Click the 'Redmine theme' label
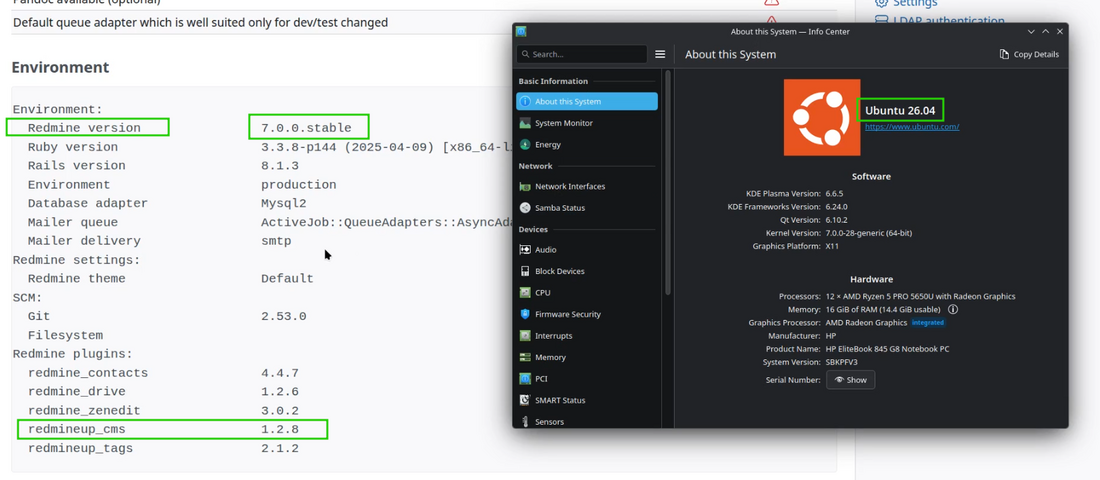Image resolution: width=1100 pixels, height=480 pixels. pos(76,279)
